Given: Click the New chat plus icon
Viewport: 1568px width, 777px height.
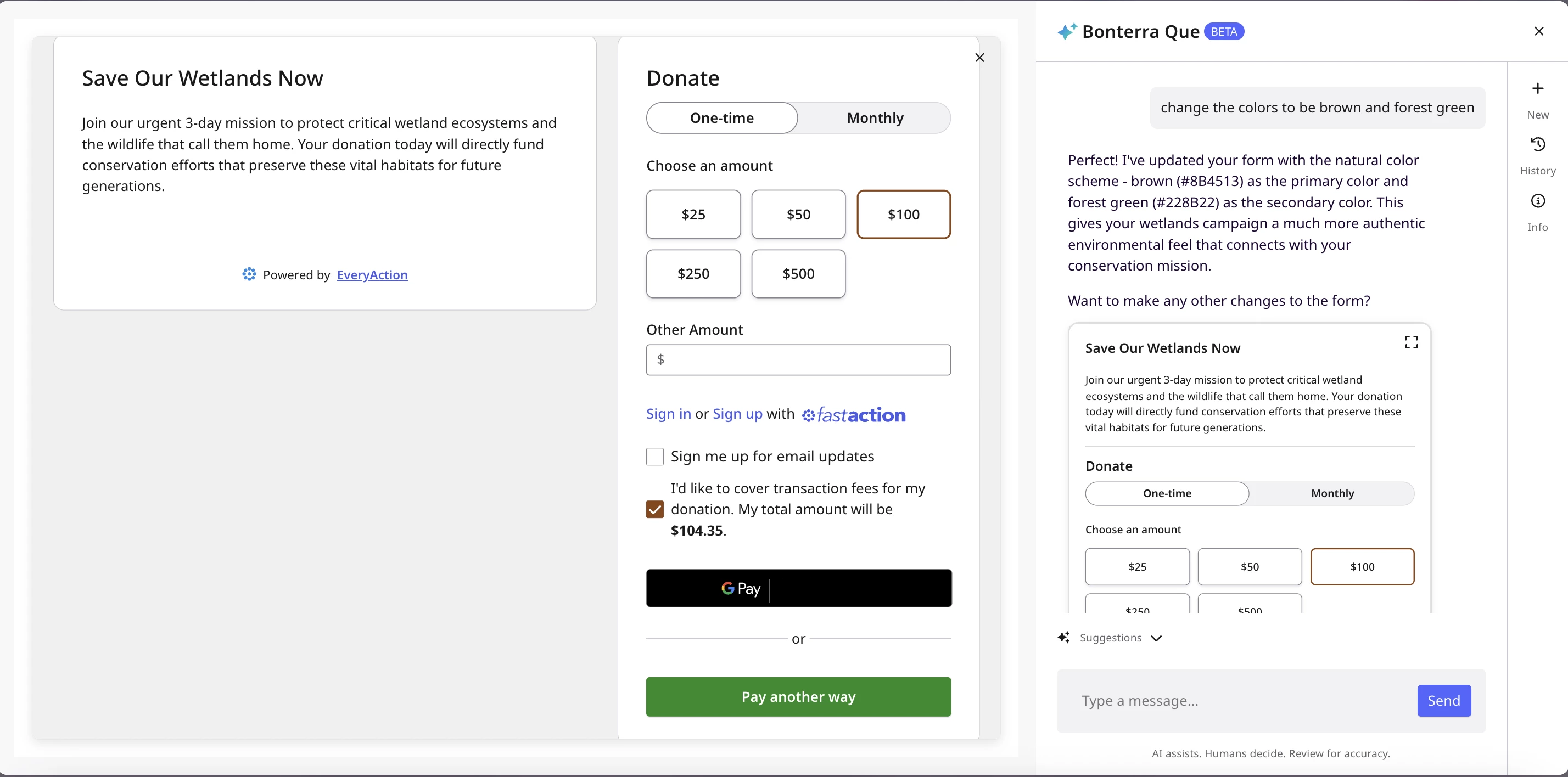Looking at the screenshot, I should coord(1538,89).
